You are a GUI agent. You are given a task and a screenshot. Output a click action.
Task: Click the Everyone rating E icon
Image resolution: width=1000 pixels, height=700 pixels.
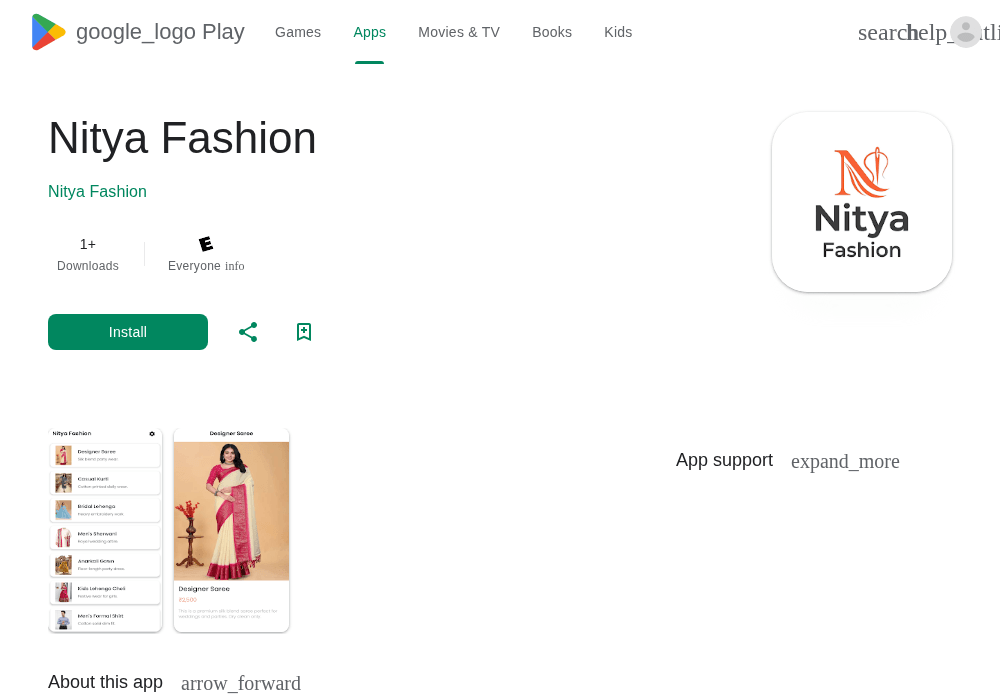(x=206, y=244)
